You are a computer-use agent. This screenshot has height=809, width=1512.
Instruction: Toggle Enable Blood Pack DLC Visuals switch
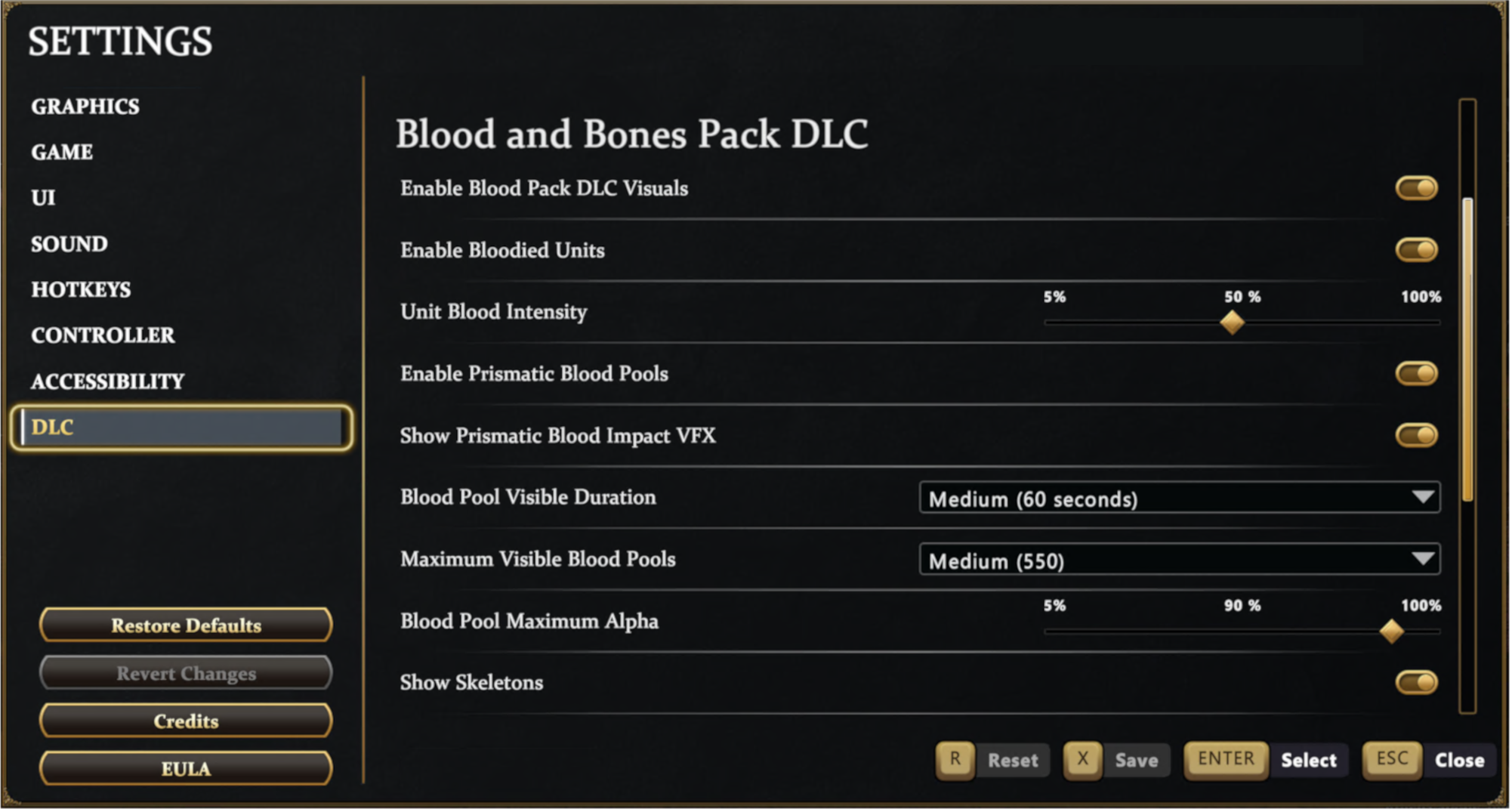point(1416,188)
